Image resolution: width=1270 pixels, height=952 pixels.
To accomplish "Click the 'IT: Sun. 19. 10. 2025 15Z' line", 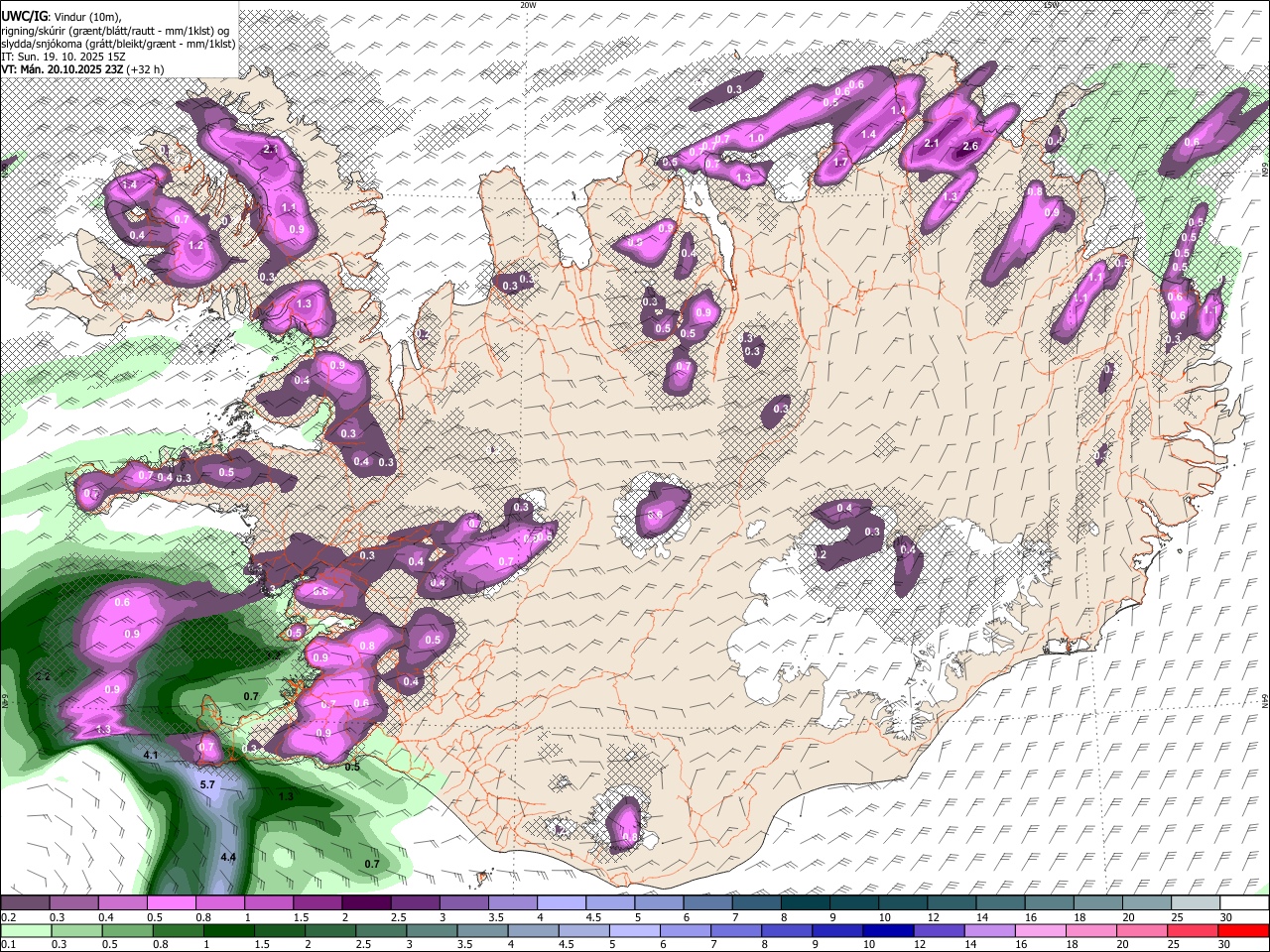I will coord(65,57).
